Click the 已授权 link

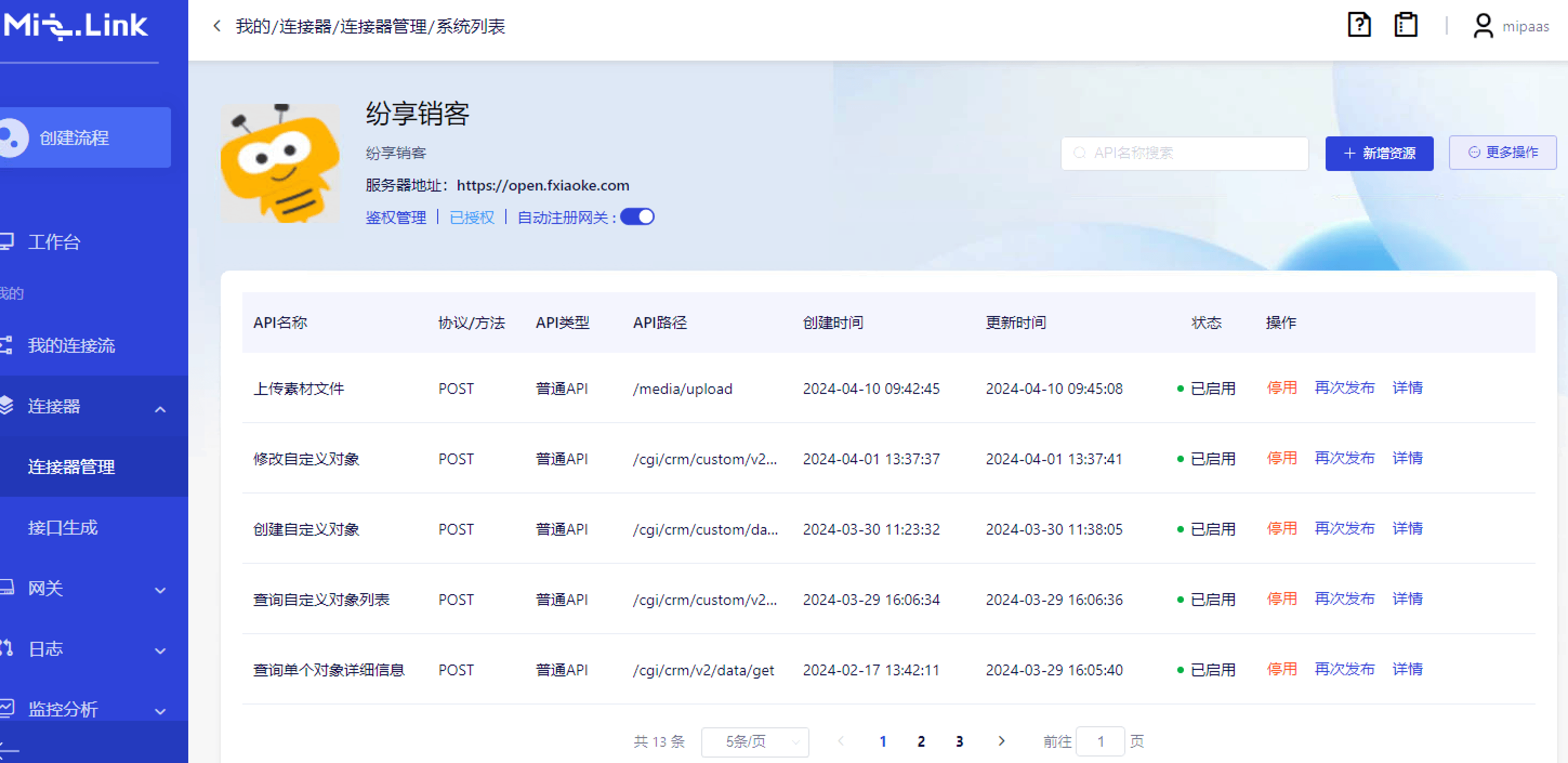pos(472,218)
